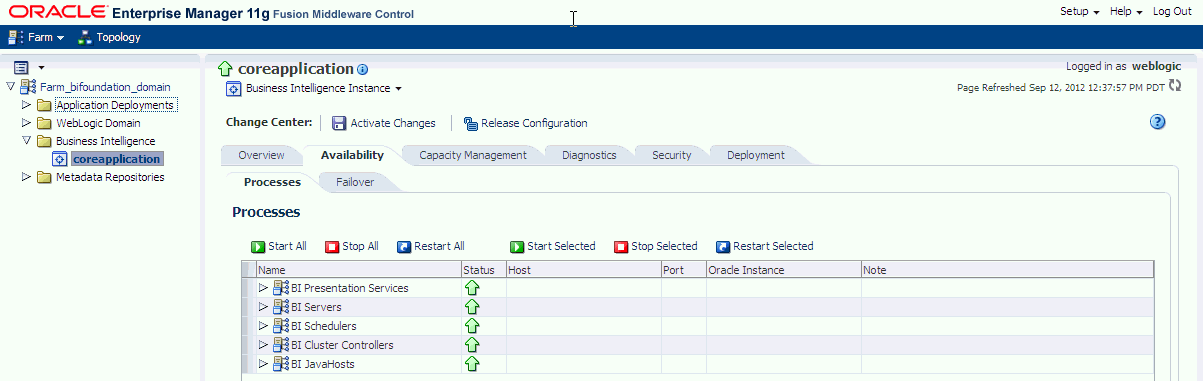Click the up status arrow for BI Presentation Services
The image size is (1203, 381).
pos(472,288)
